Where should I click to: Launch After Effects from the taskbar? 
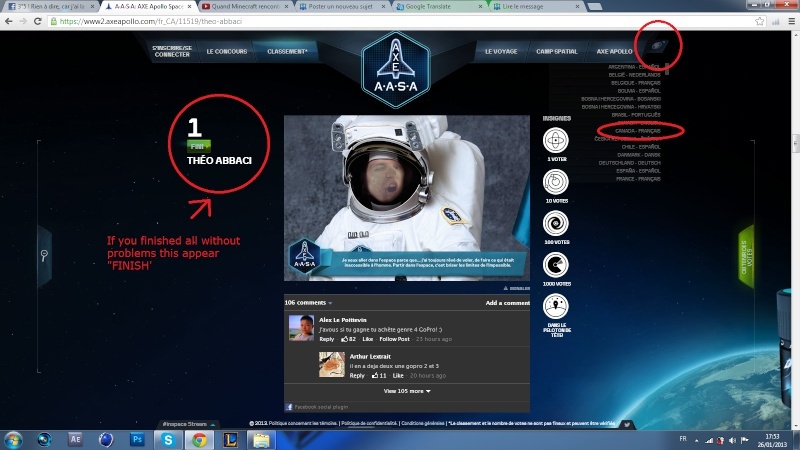pyautogui.click(x=75, y=439)
